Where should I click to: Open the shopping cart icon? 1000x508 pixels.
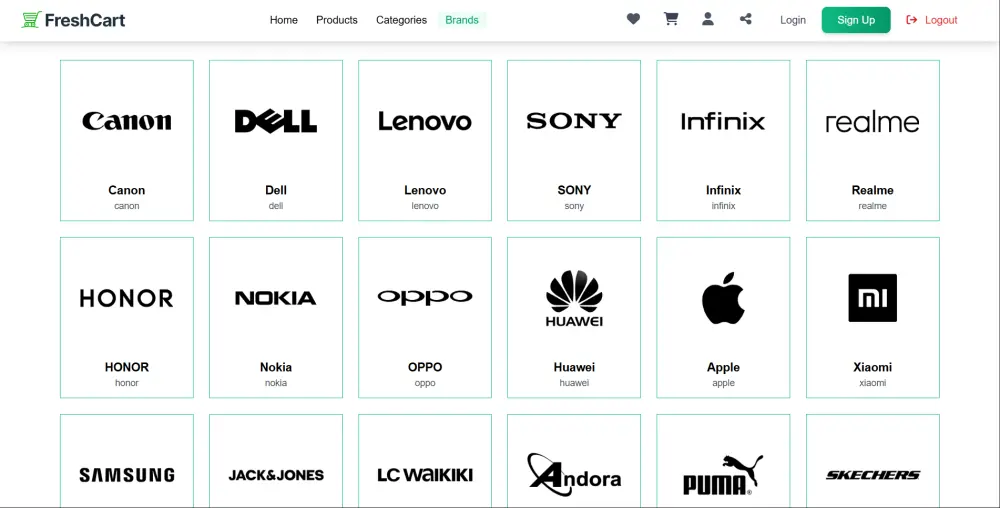tap(671, 19)
